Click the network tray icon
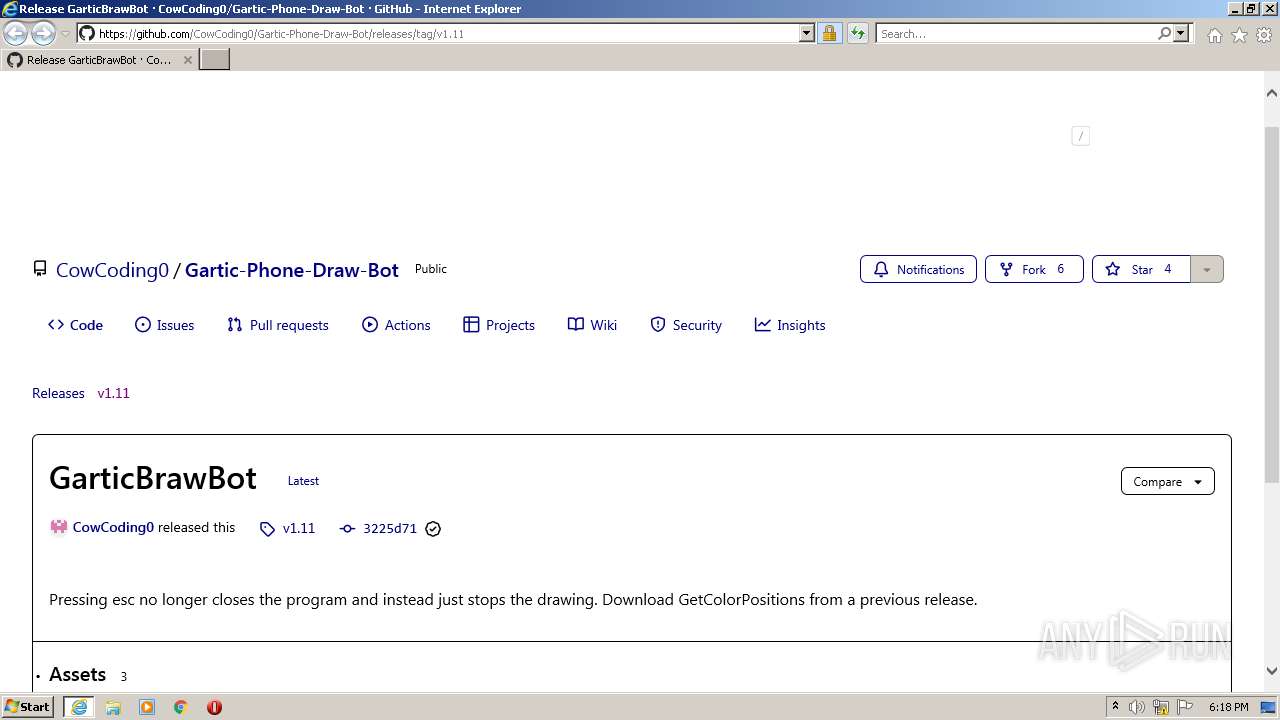The height and width of the screenshot is (720, 1280). click(x=1161, y=707)
